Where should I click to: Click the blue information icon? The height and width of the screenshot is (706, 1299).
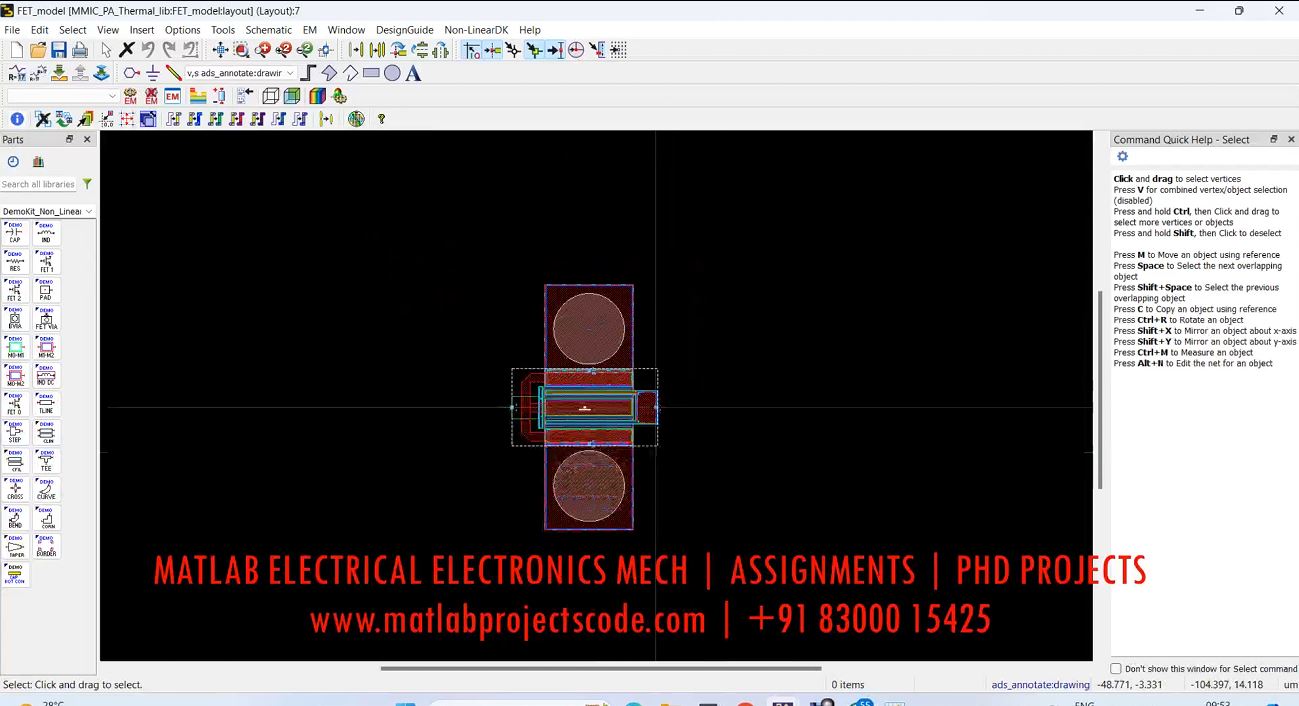click(17, 119)
